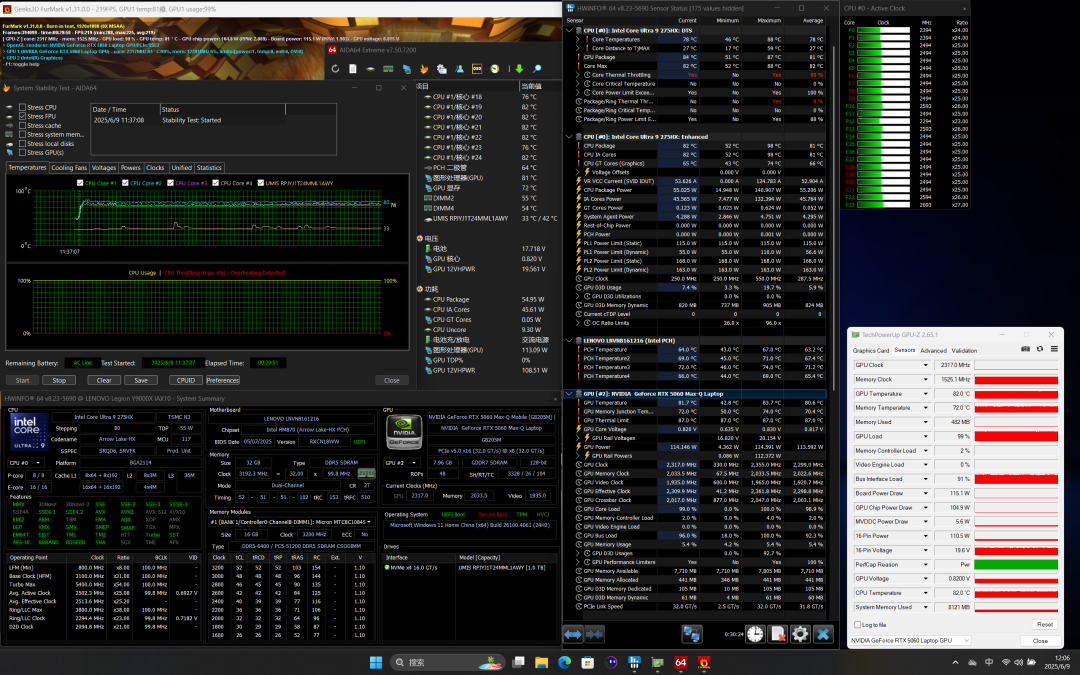Toggle Stress local disks checkbox

click(23, 143)
